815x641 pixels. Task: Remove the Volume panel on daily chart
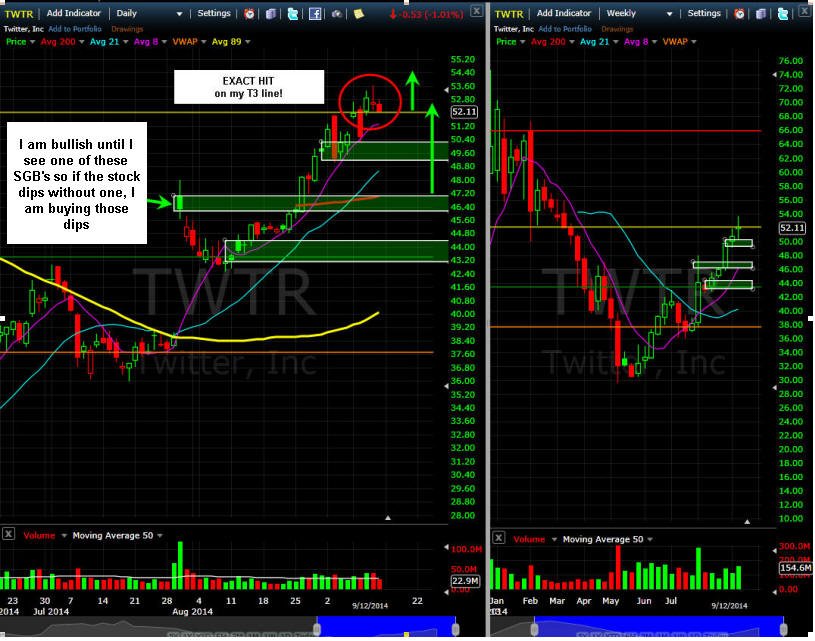(x=8, y=534)
